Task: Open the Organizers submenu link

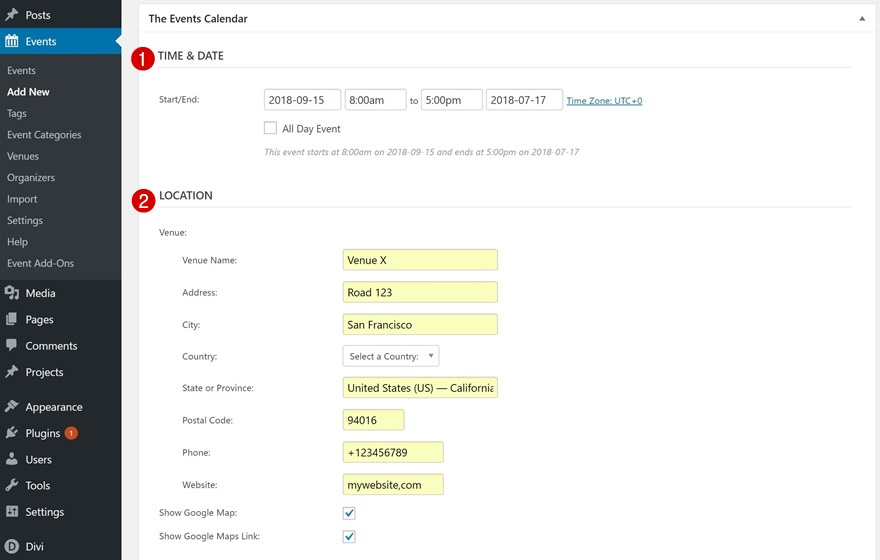Action: coord(31,178)
